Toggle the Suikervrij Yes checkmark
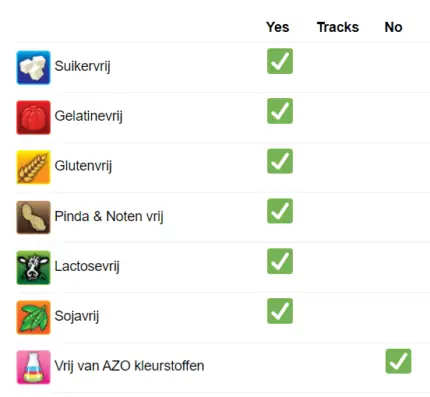 (280, 61)
